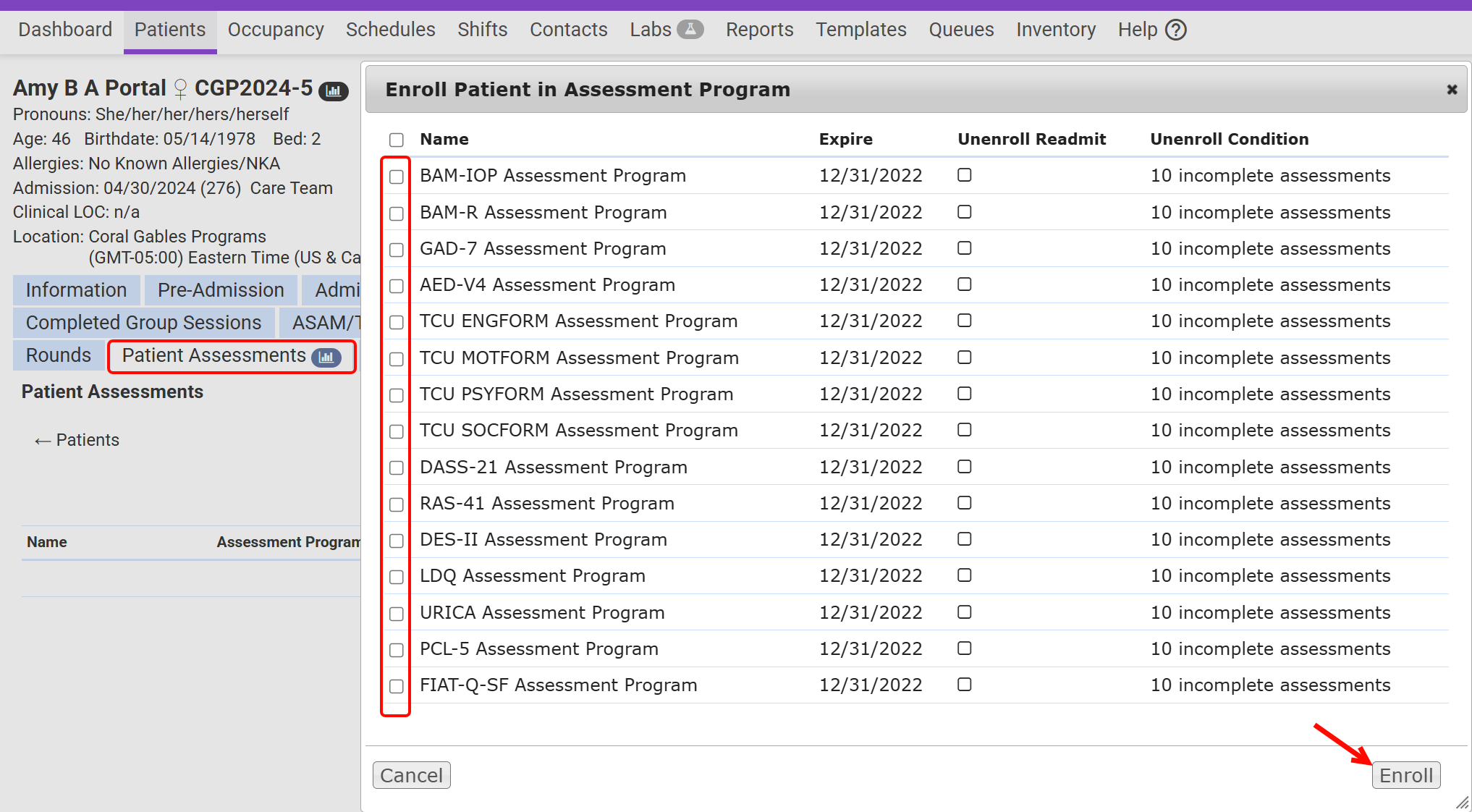Open the Care Team link
This screenshot has width=1472, height=812.
click(291, 188)
